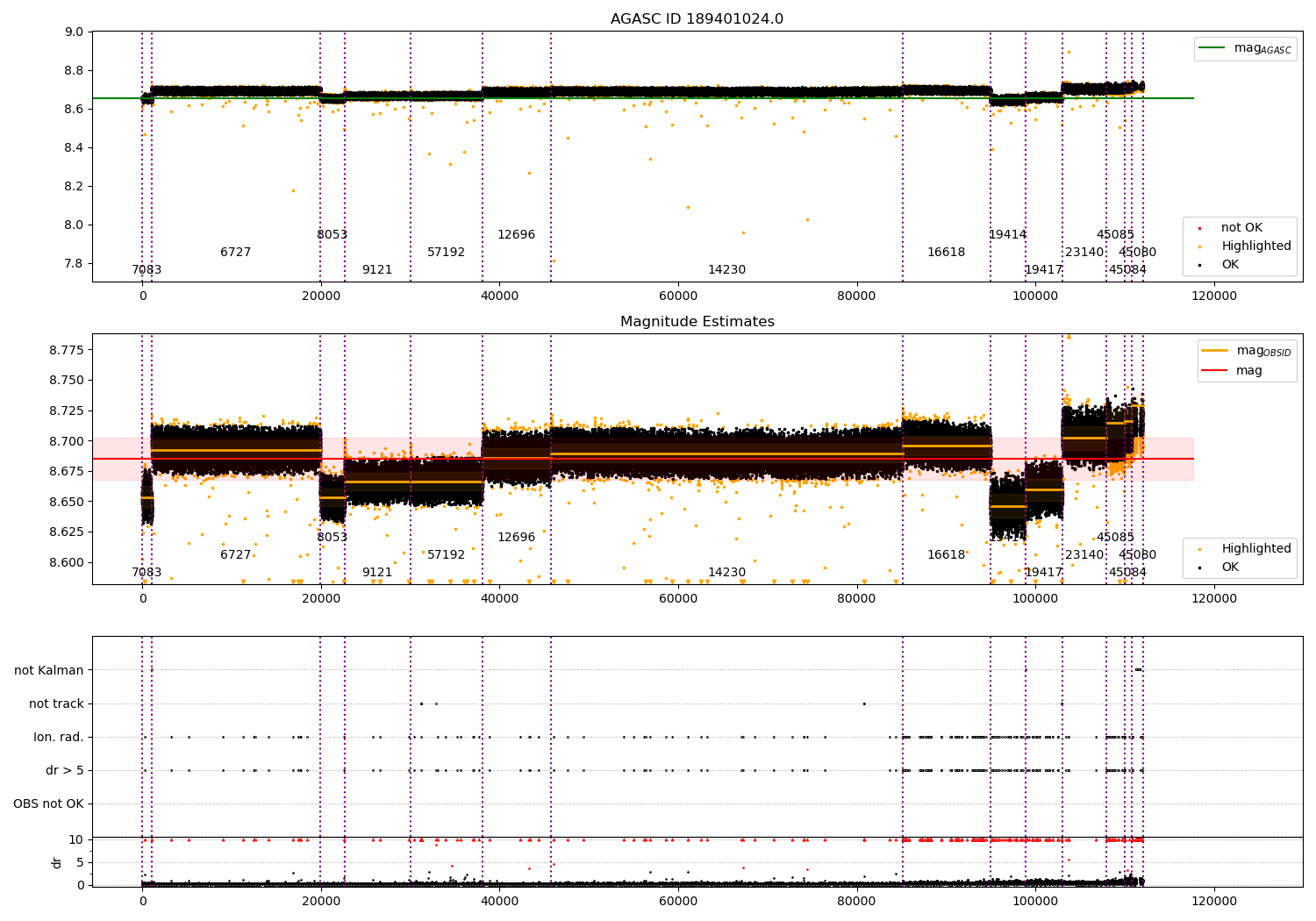Click y-axis tick '8.4' in AGASC plot

[x=75, y=147]
